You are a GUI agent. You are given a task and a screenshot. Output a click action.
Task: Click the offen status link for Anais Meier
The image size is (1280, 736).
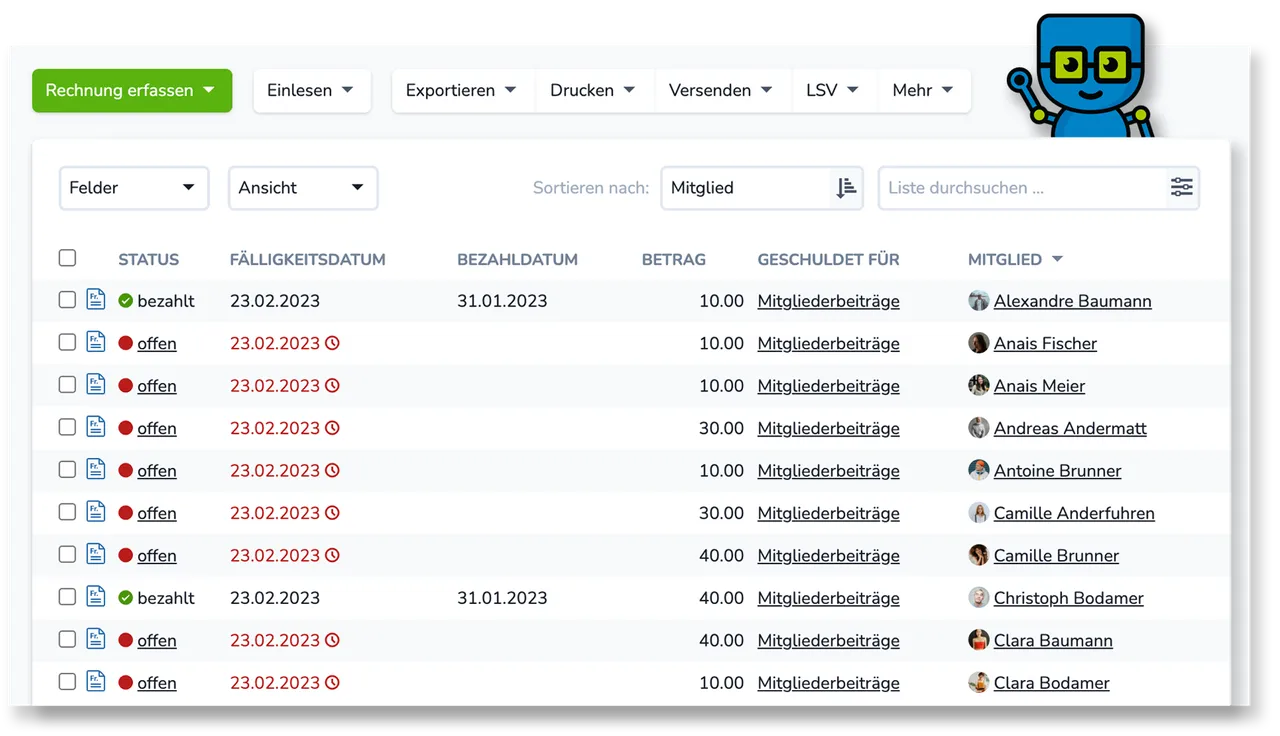157,386
